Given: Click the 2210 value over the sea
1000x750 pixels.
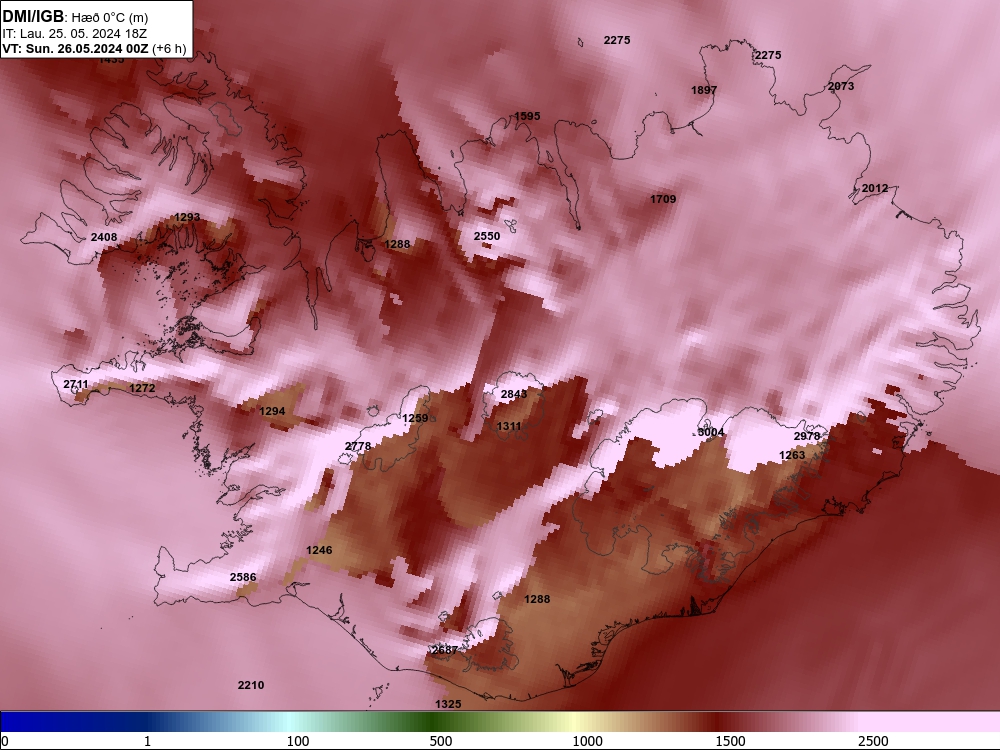Looking at the screenshot, I should point(251,685).
